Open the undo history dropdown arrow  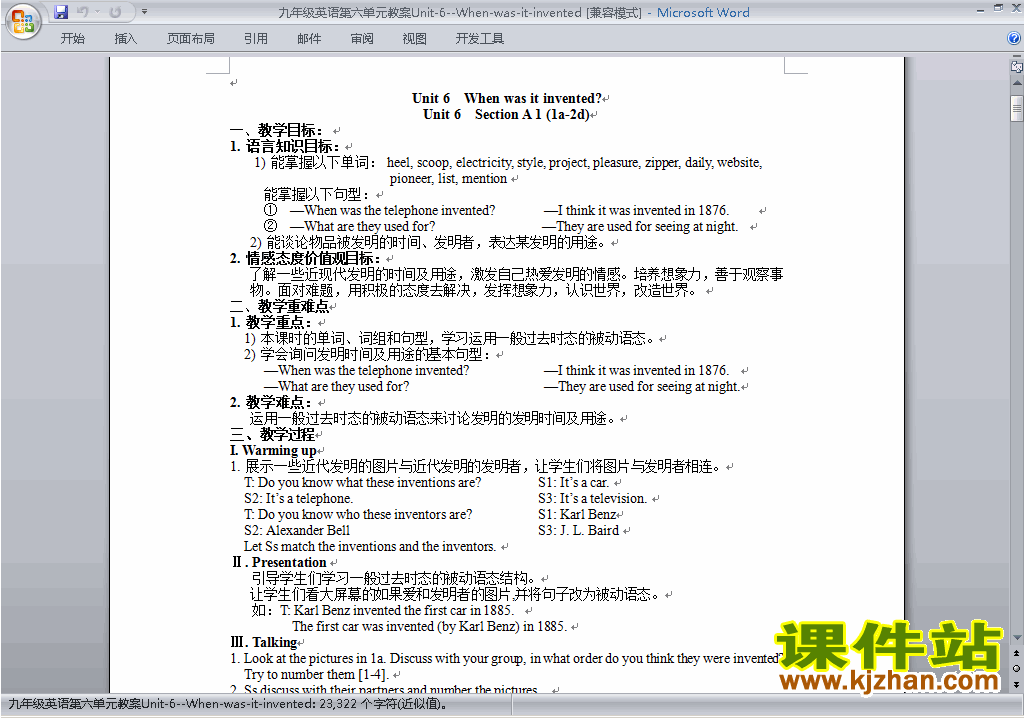click(97, 12)
